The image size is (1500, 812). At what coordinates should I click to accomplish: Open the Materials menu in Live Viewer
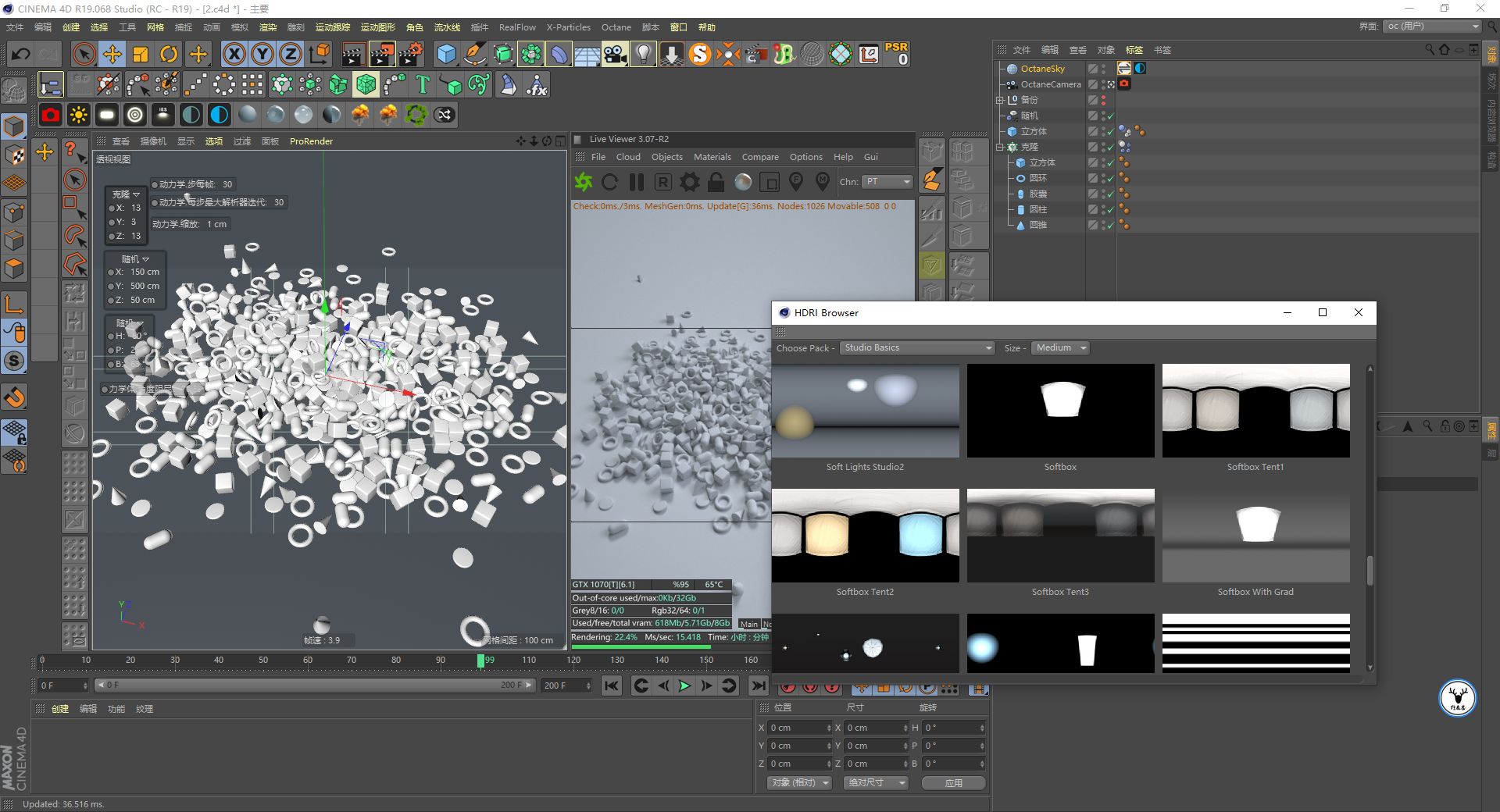click(712, 157)
